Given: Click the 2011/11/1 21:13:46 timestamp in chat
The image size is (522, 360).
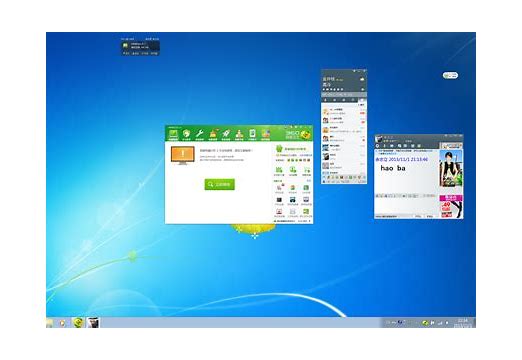Looking at the screenshot, I should coord(408,160).
